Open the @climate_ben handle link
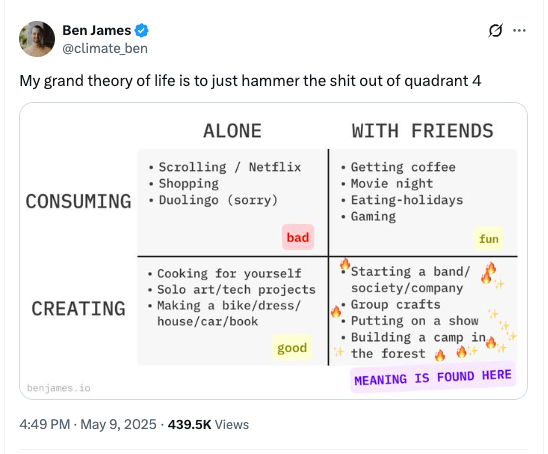This screenshot has height=454, width=548. point(105,48)
